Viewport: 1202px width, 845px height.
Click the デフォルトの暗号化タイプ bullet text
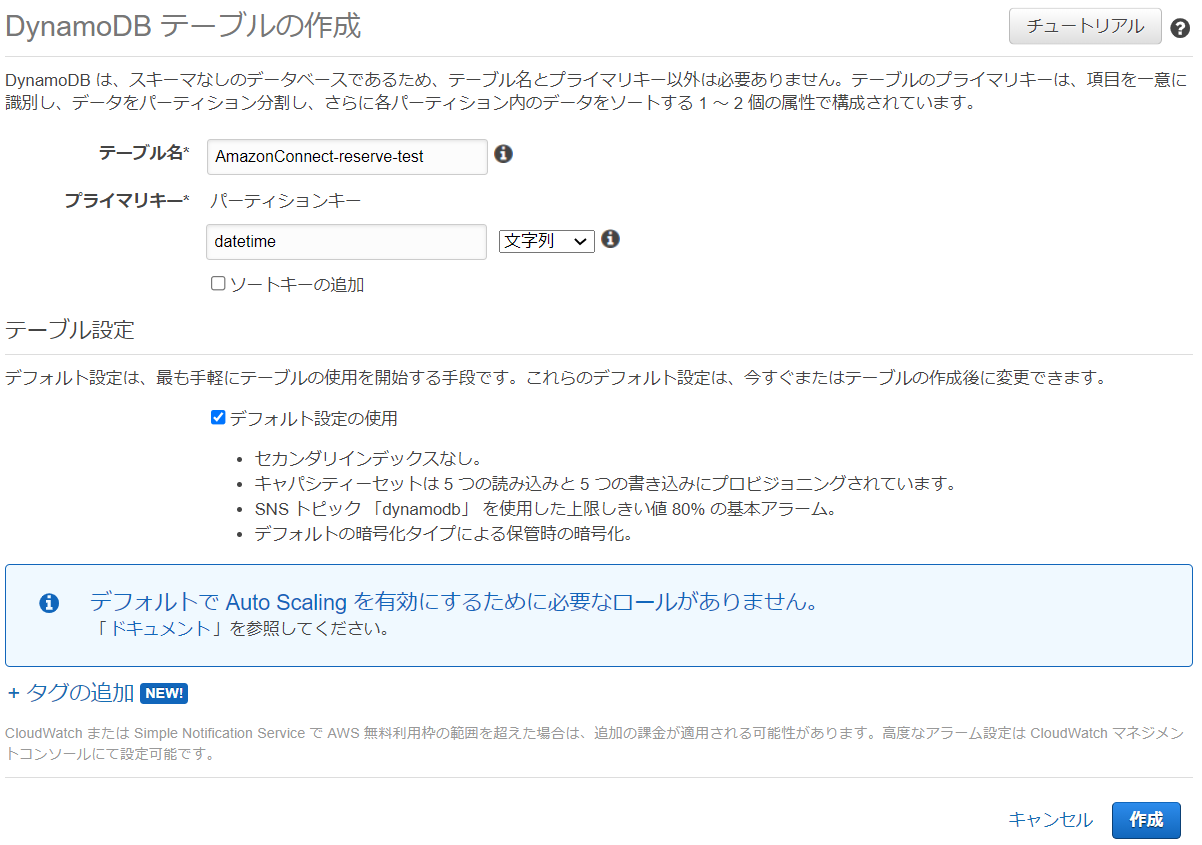pyautogui.click(x=444, y=534)
